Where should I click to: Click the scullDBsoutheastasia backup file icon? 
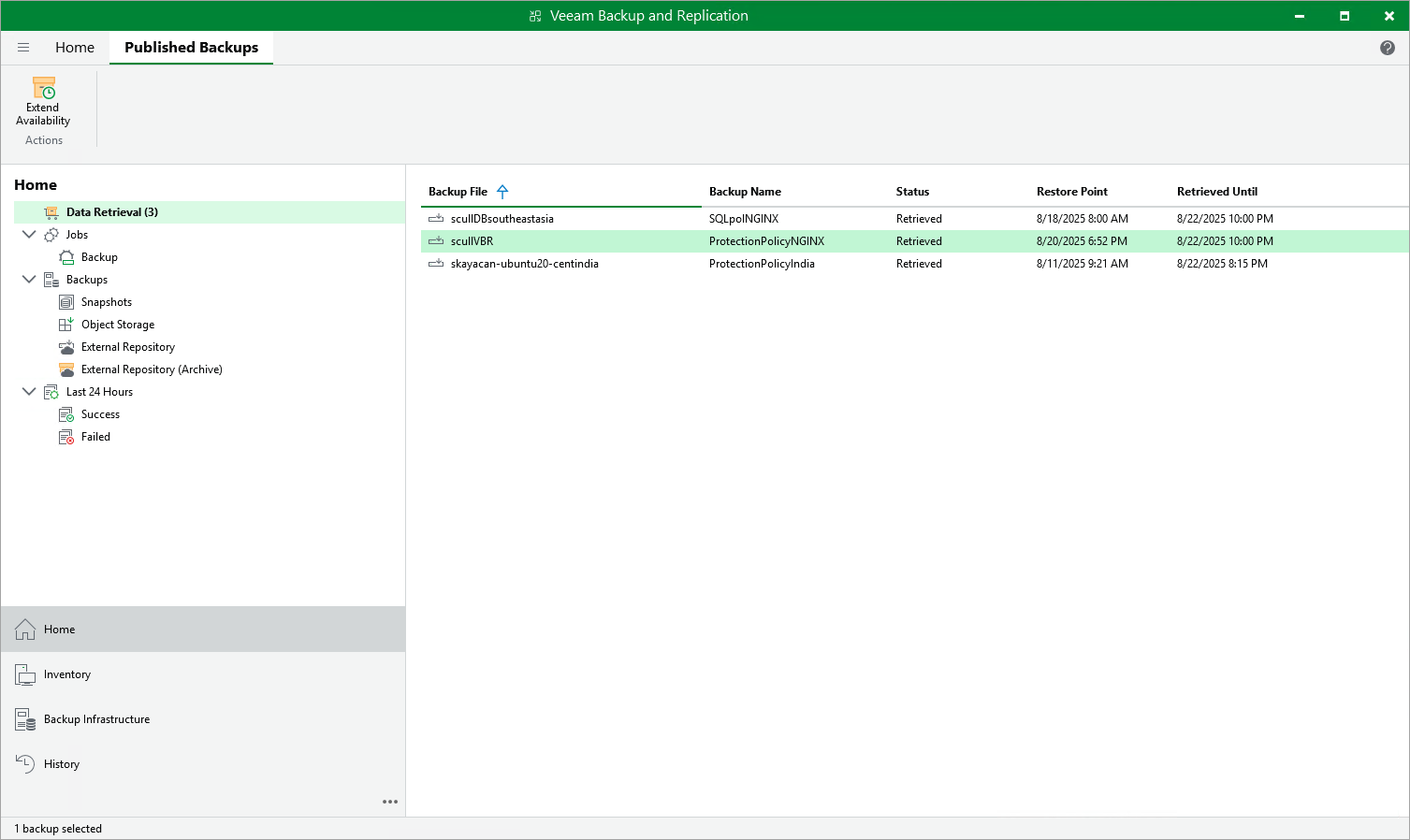pyautogui.click(x=436, y=219)
